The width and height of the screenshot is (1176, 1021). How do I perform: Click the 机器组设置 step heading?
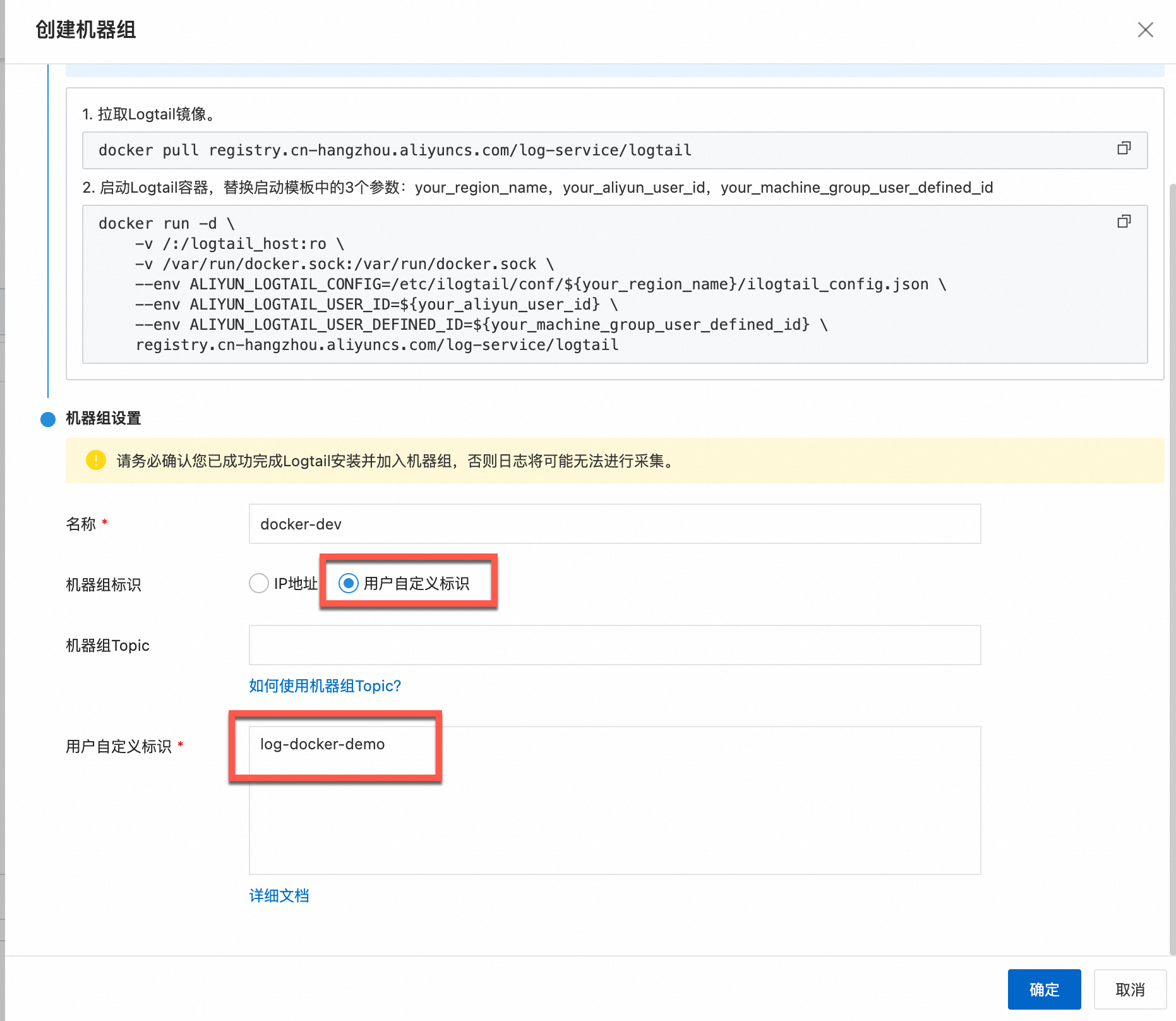(x=104, y=418)
